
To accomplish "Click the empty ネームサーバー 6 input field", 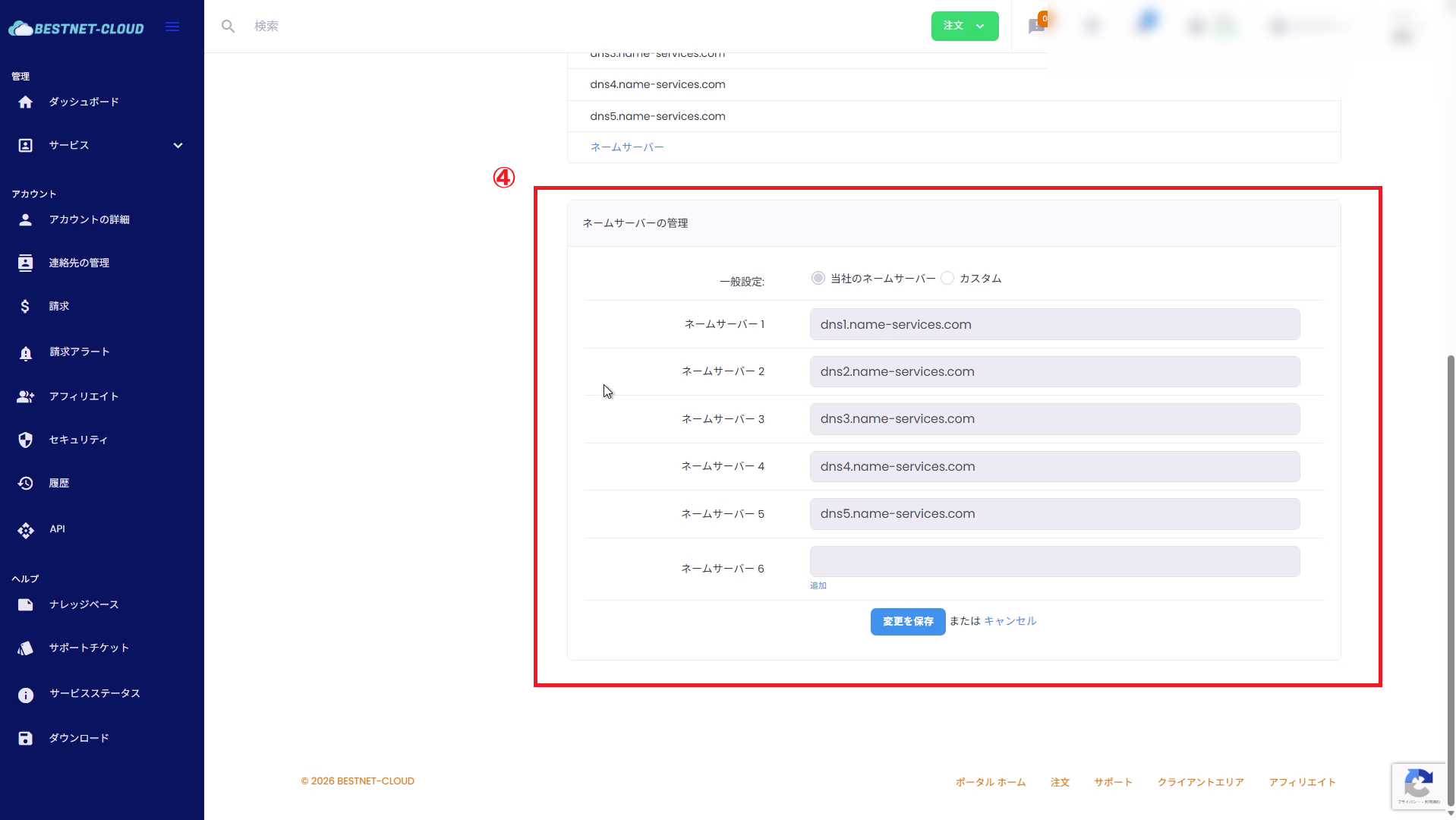I will 1054,562.
